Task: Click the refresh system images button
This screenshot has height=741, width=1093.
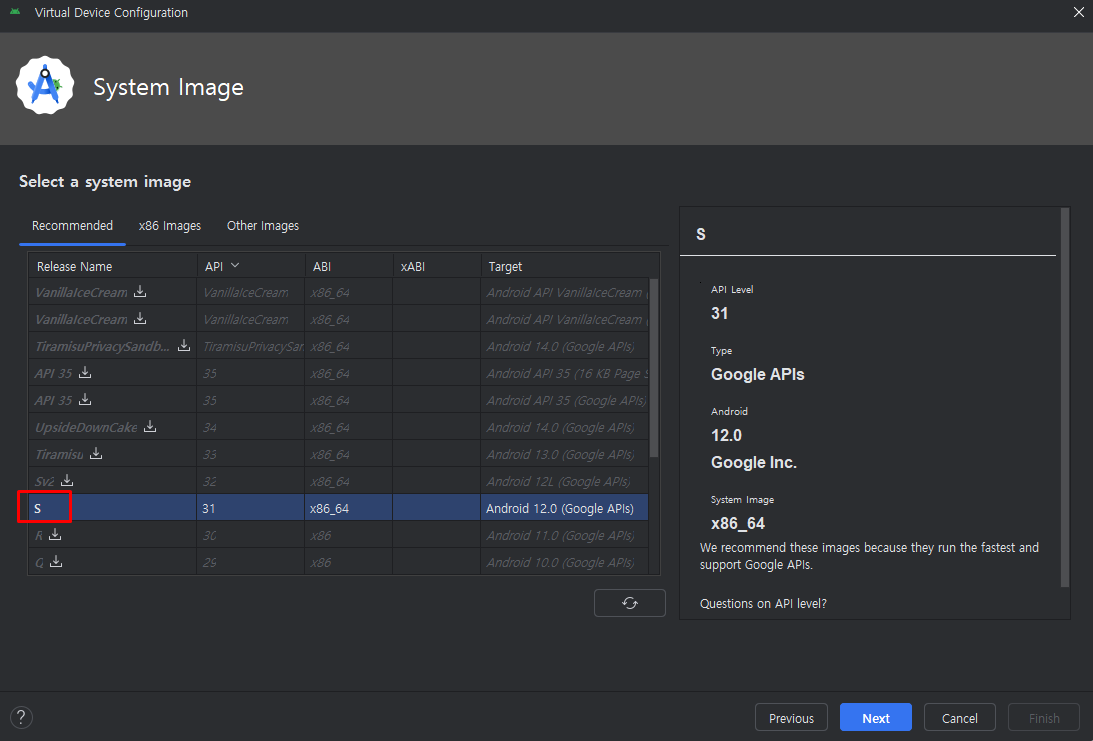Action: 629,603
